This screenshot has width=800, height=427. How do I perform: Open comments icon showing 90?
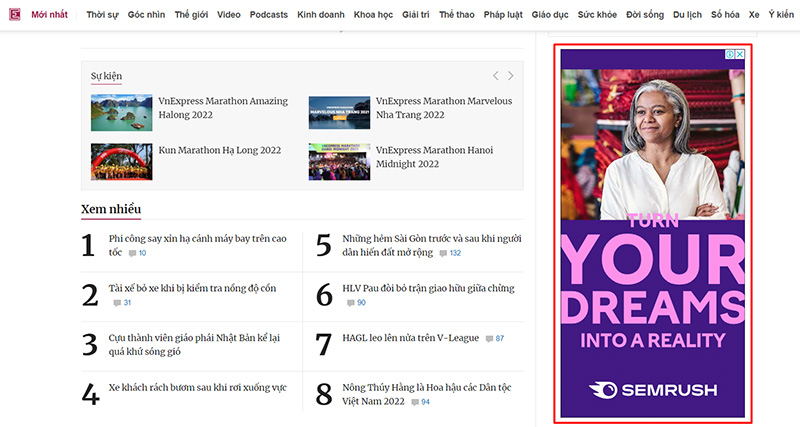coord(351,303)
